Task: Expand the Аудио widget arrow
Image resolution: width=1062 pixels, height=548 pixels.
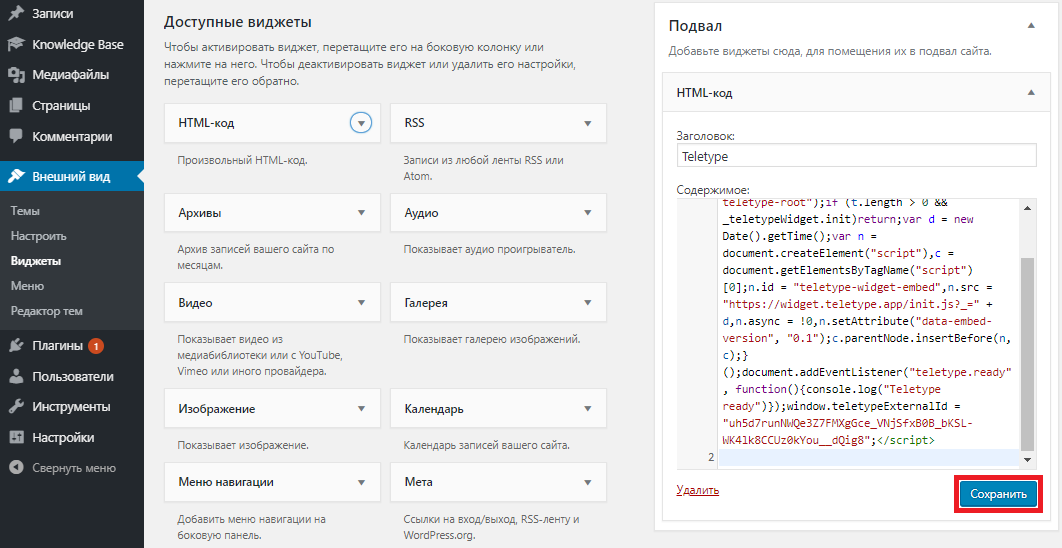Action: click(x=587, y=213)
